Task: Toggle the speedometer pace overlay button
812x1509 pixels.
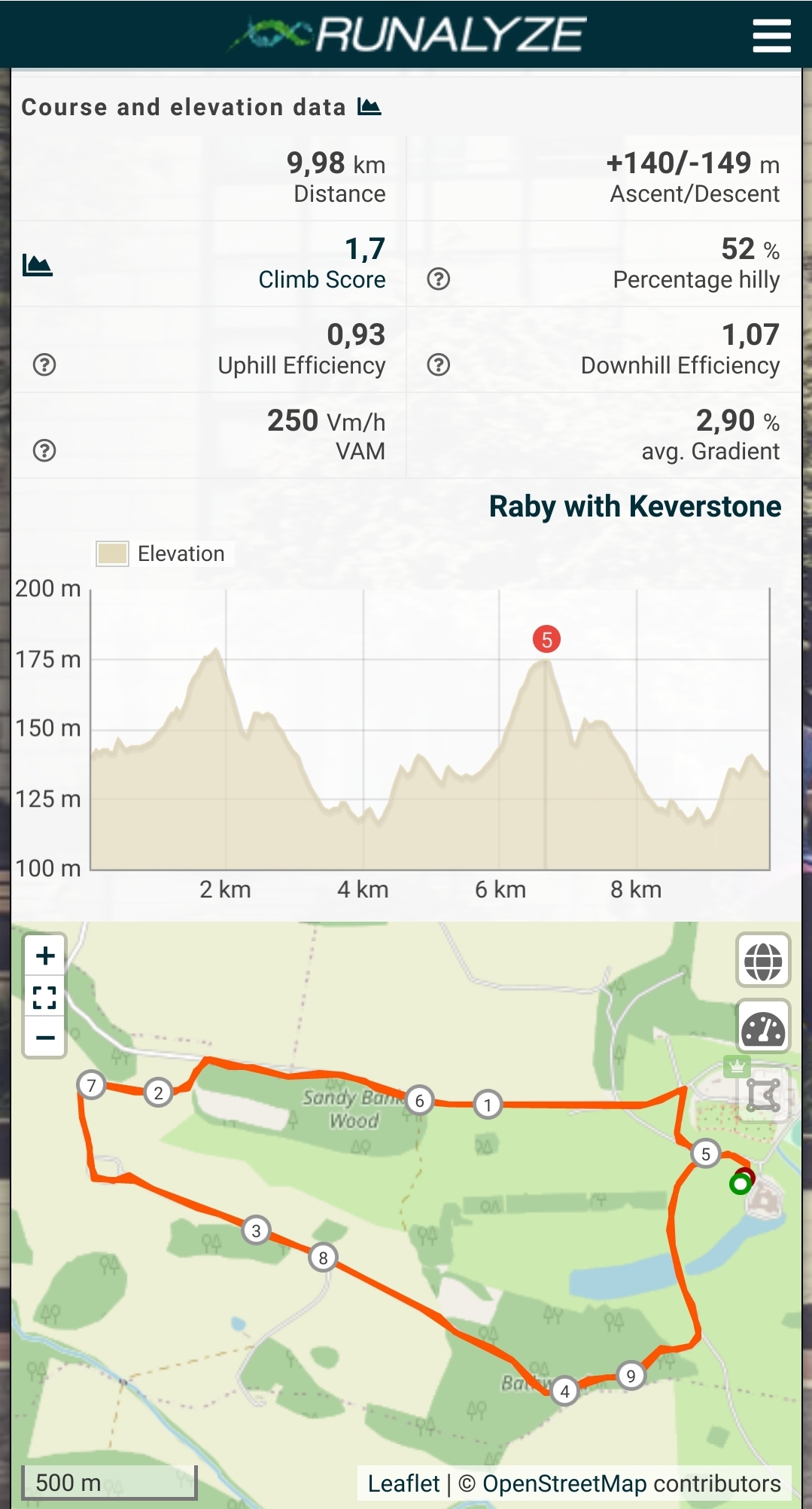Action: pos(763,1027)
